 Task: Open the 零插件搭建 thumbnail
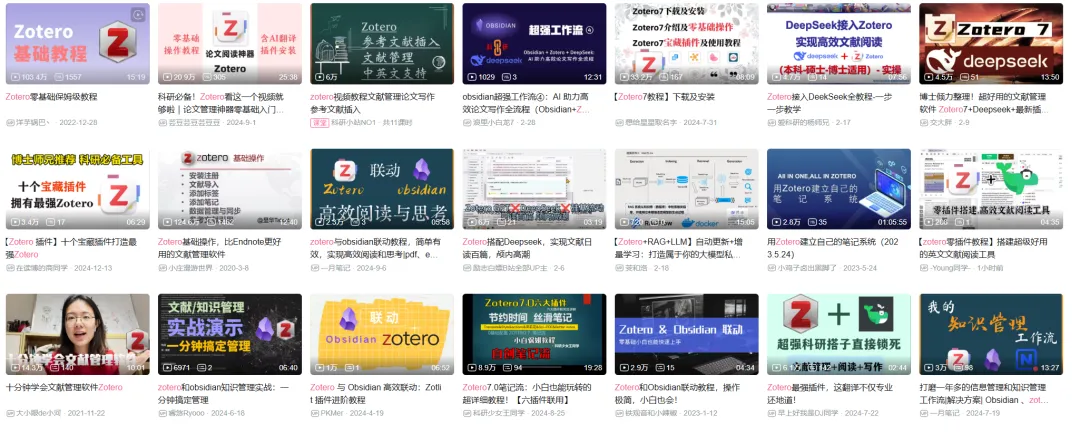(x=991, y=189)
